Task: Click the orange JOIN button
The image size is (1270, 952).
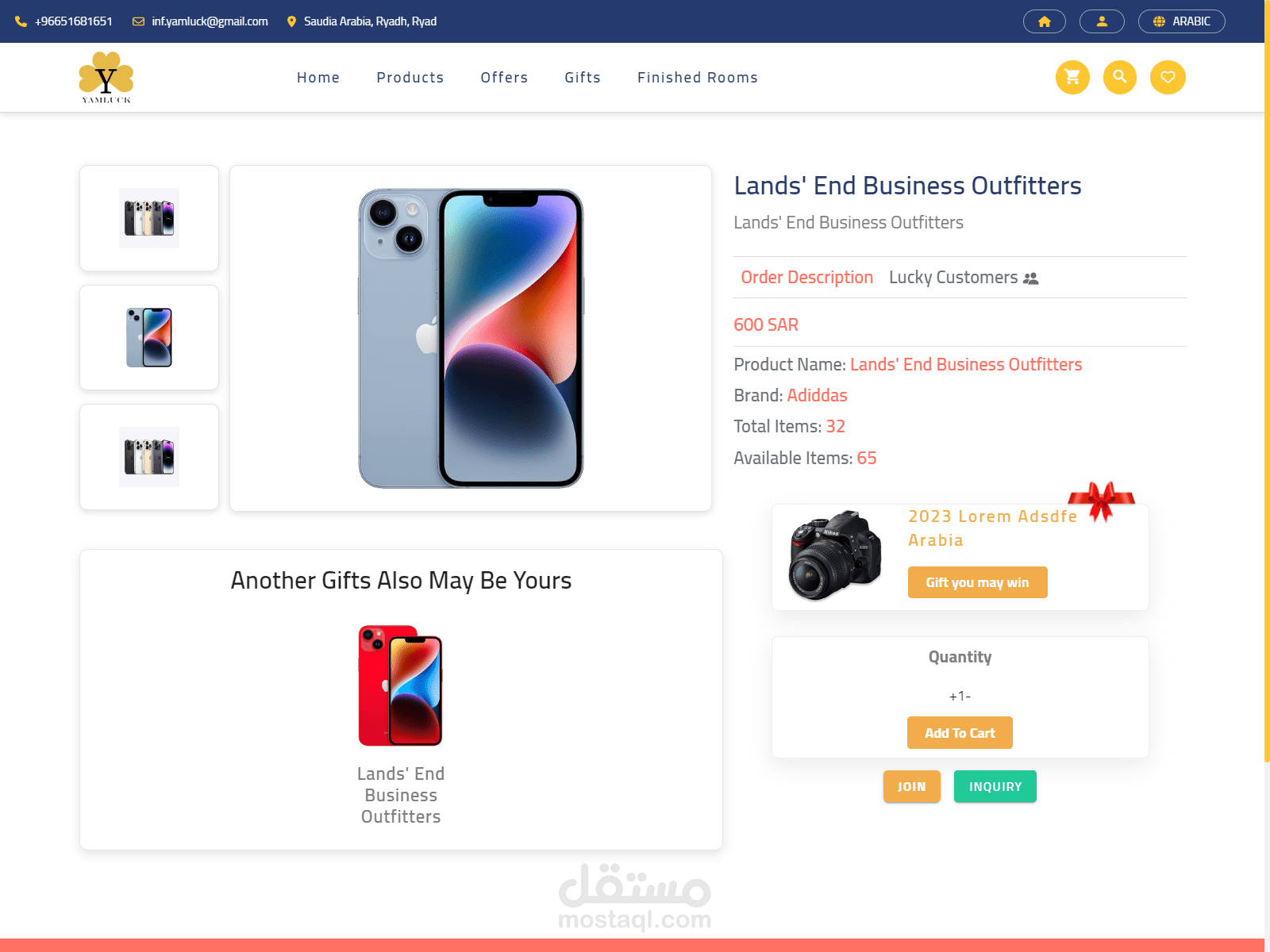Action: [x=912, y=787]
